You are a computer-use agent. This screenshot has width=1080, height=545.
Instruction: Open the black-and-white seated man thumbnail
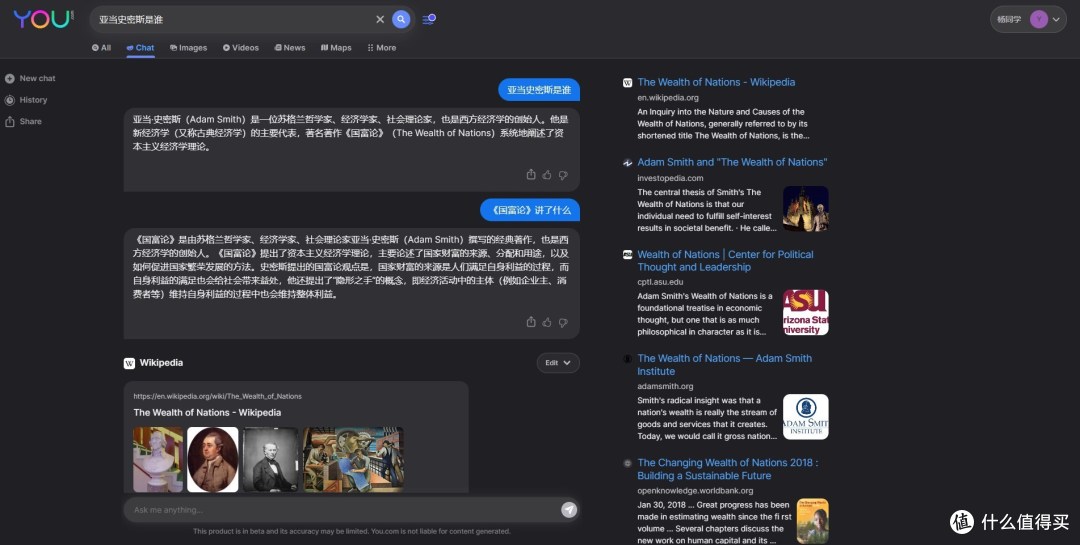270,460
